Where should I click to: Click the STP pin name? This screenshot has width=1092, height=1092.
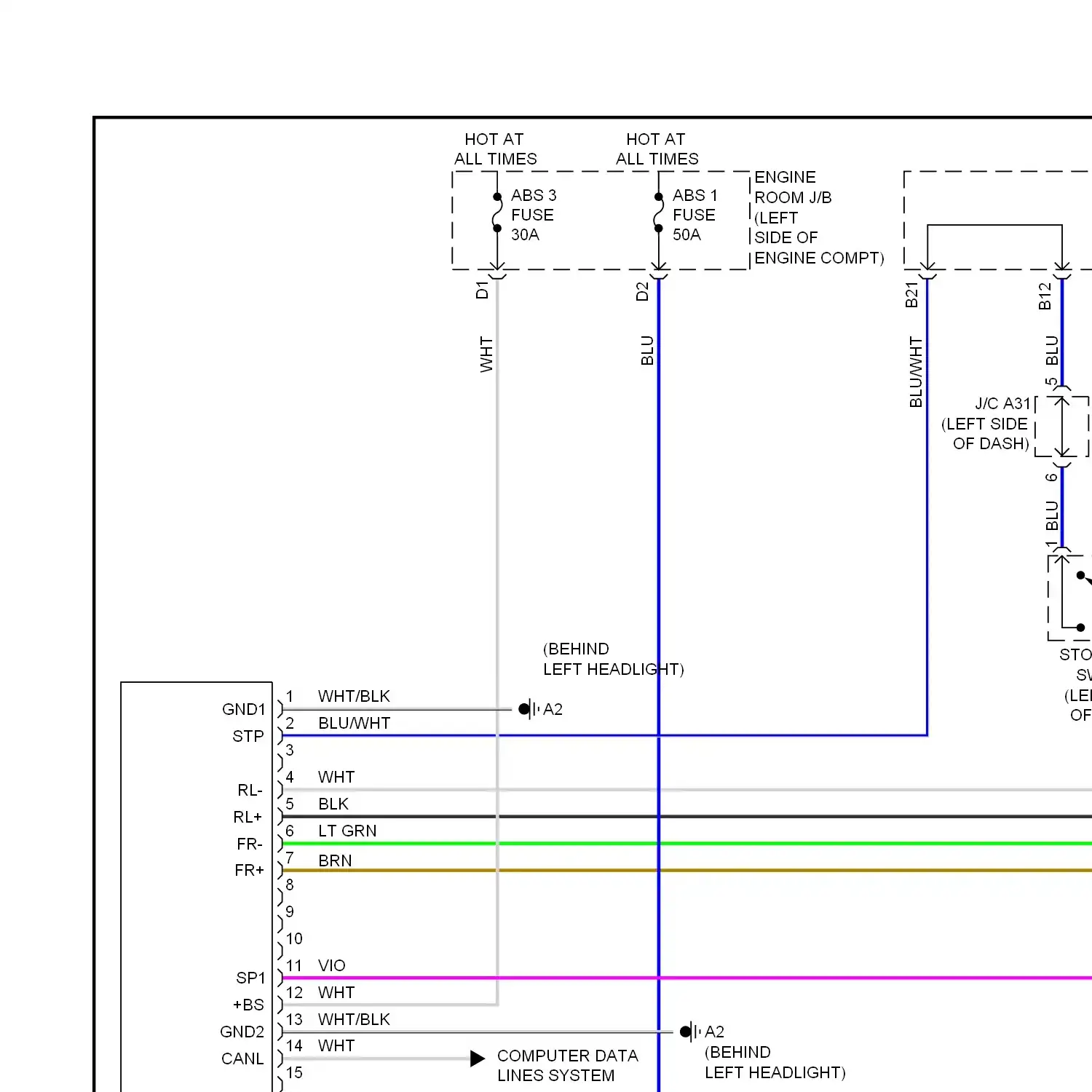click(x=248, y=736)
